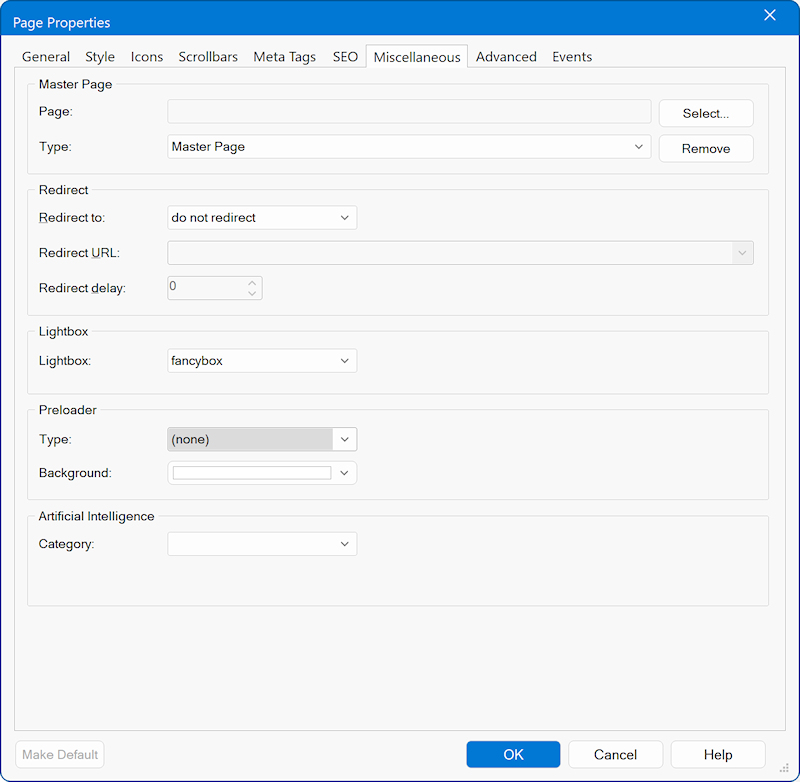Close the Page Properties dialog
This screenshot has height=782, width=800.
click(769, 15)
